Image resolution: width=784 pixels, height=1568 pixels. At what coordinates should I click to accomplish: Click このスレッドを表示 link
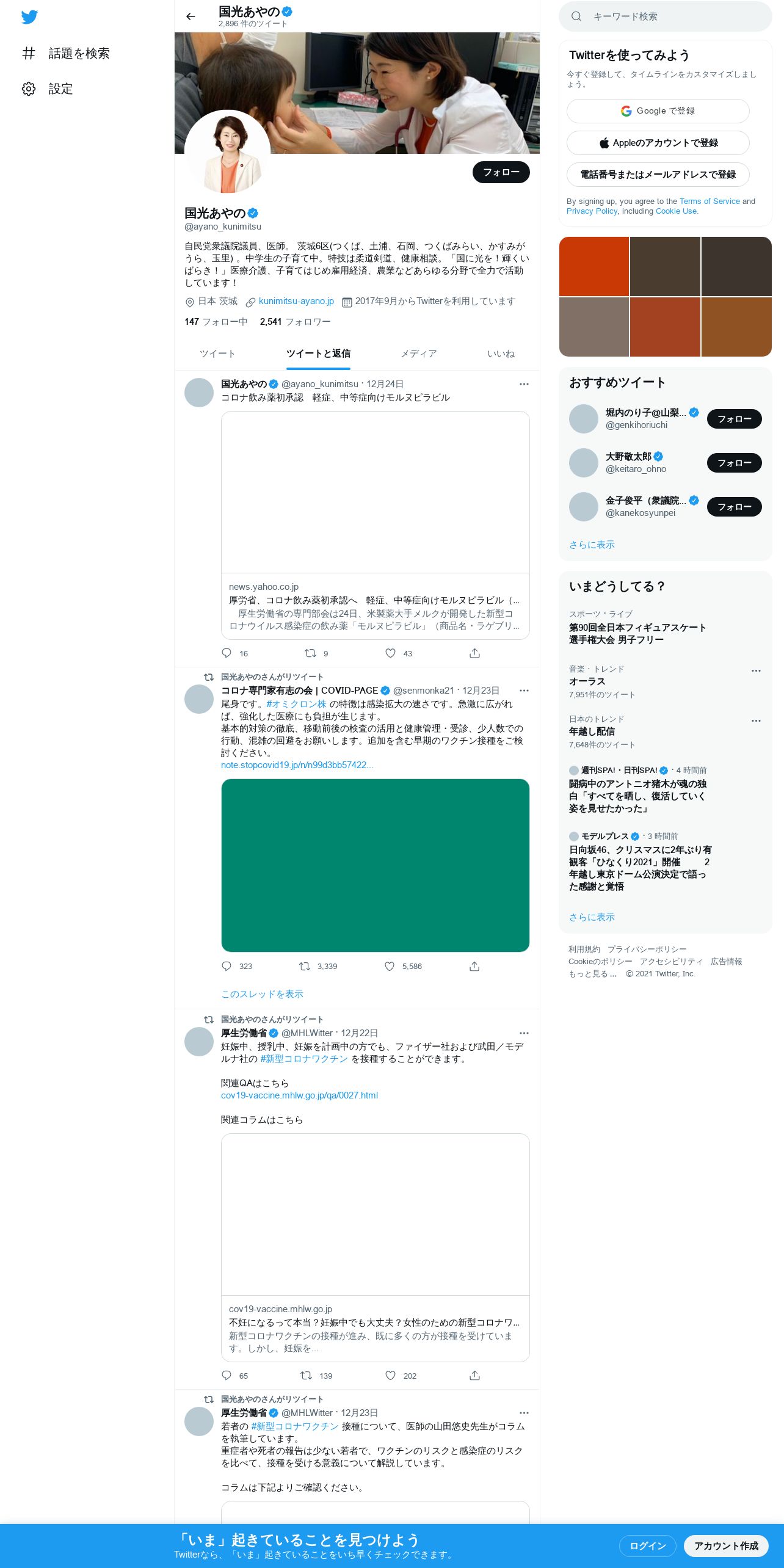point(262,994)
